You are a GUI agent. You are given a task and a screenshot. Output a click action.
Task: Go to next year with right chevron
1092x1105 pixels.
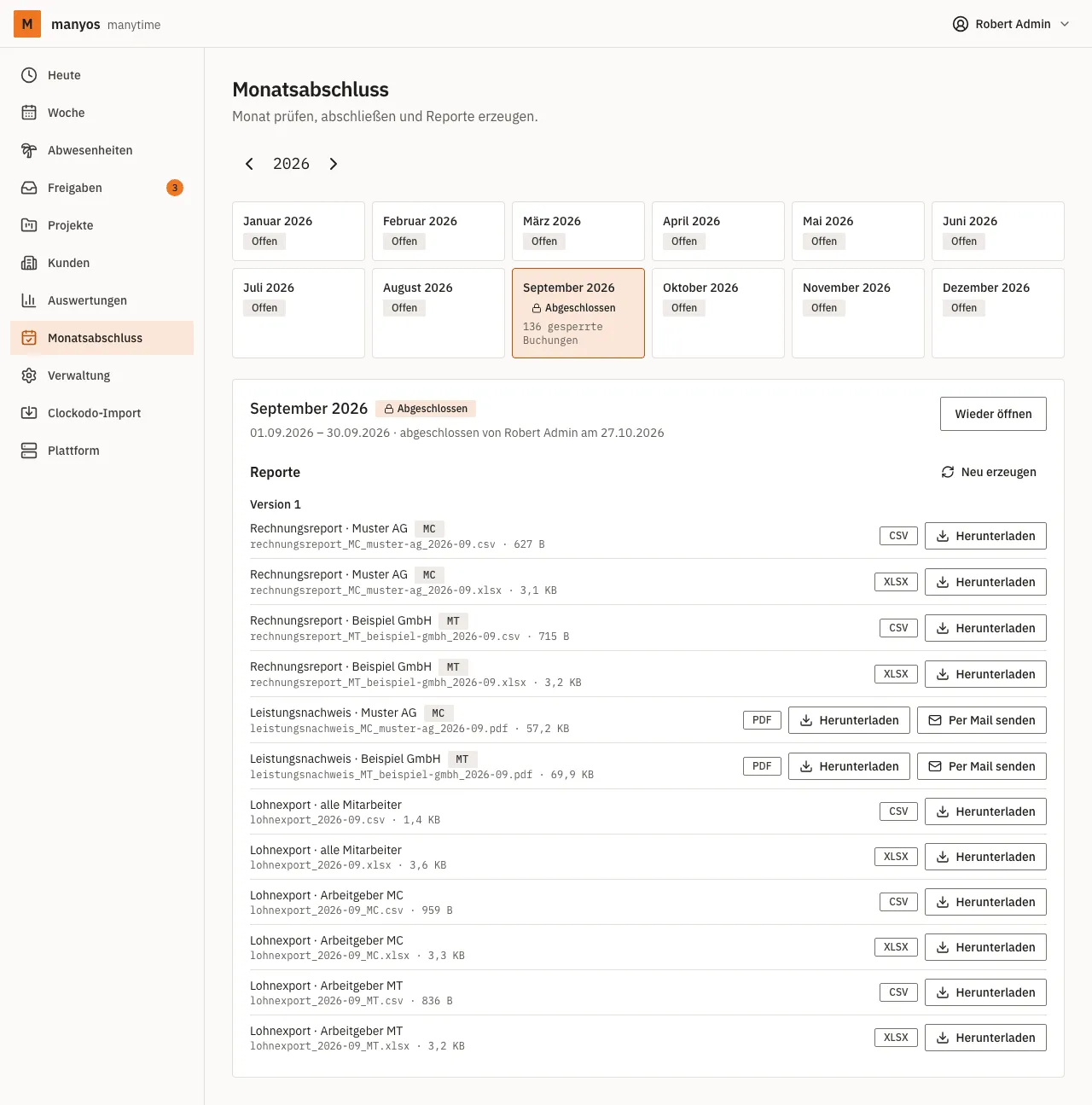[334, 164]
